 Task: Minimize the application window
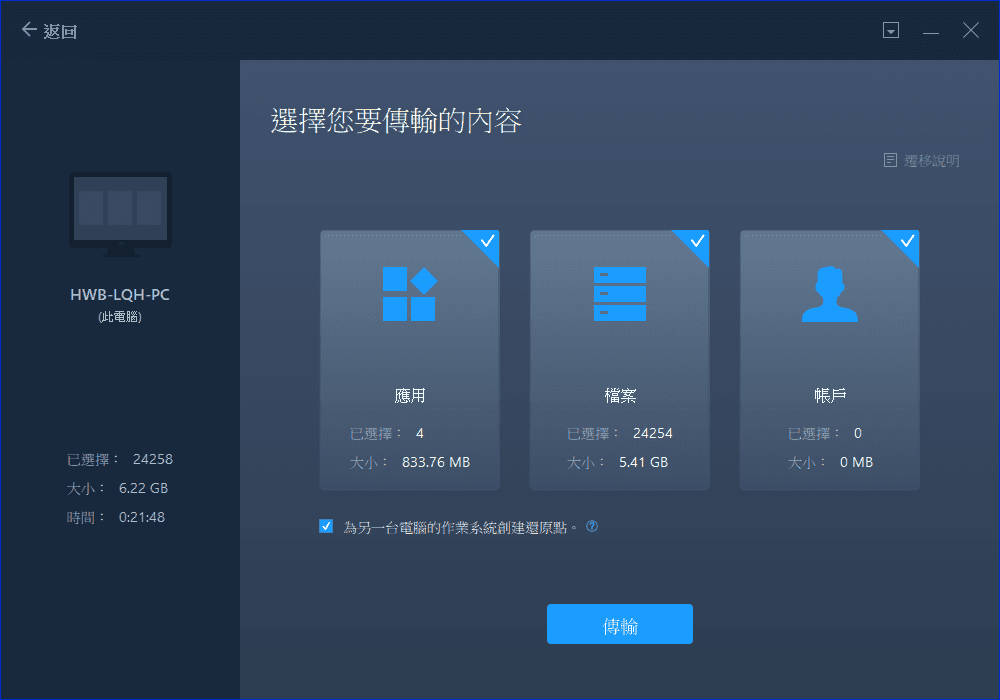(931, 31)
